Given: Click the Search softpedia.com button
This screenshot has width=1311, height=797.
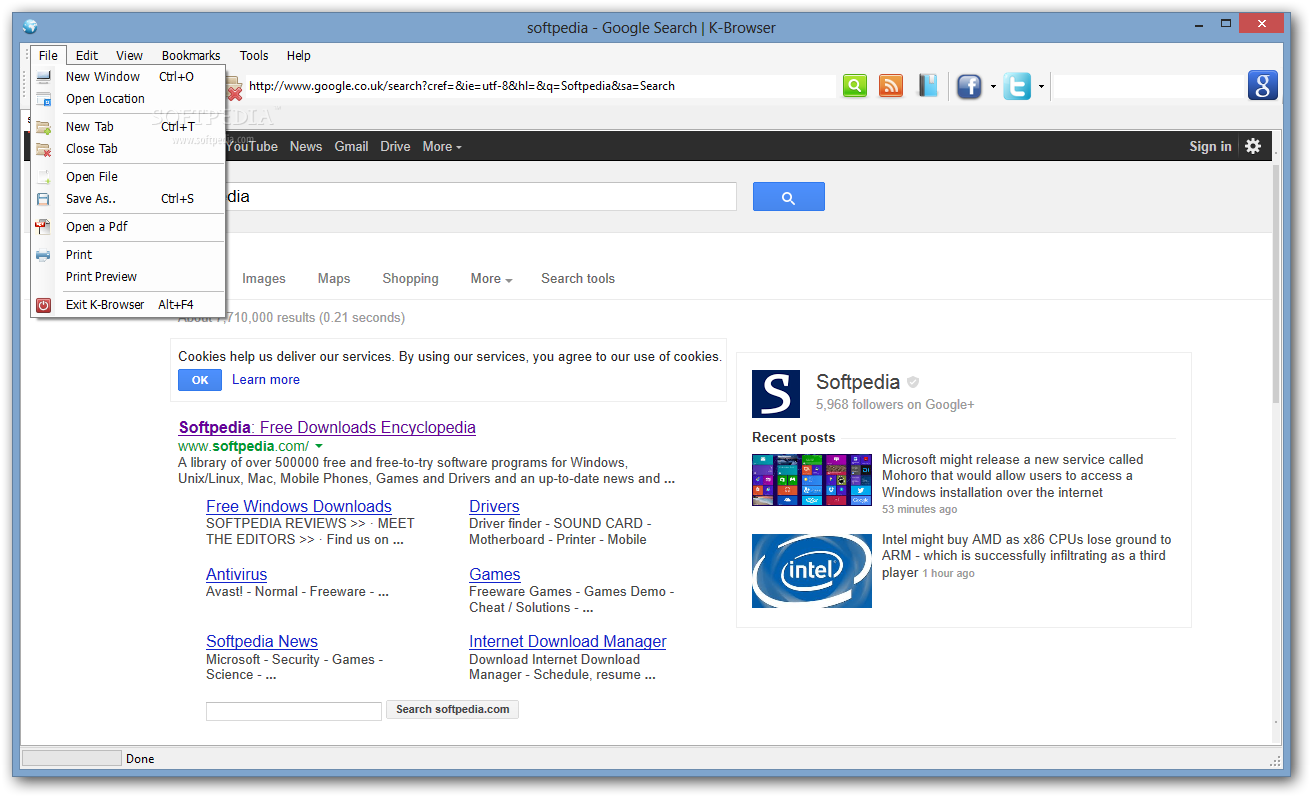Looking at the screenshot, I should coord(452,710).
